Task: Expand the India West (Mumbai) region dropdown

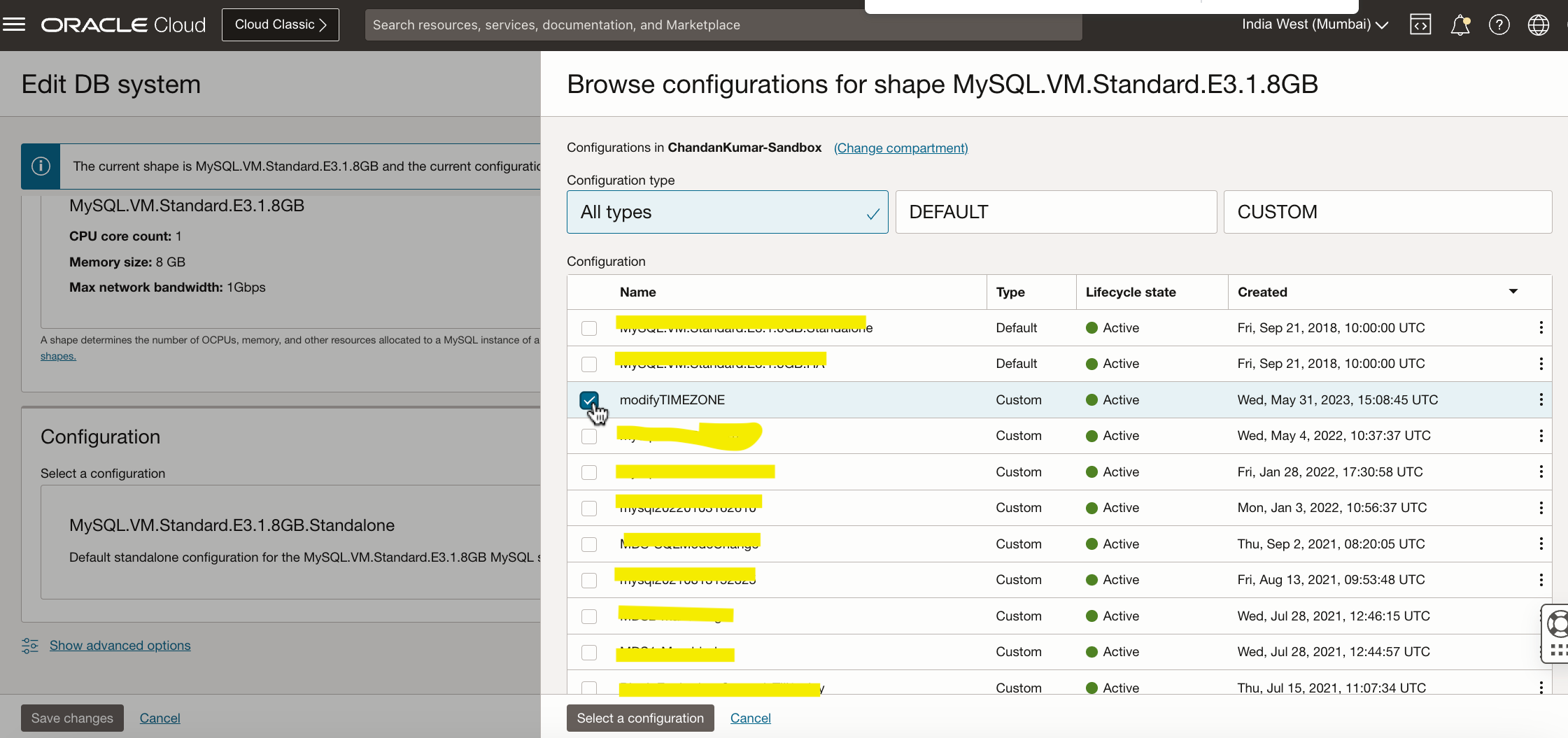Action: [x=1314, y=24]
